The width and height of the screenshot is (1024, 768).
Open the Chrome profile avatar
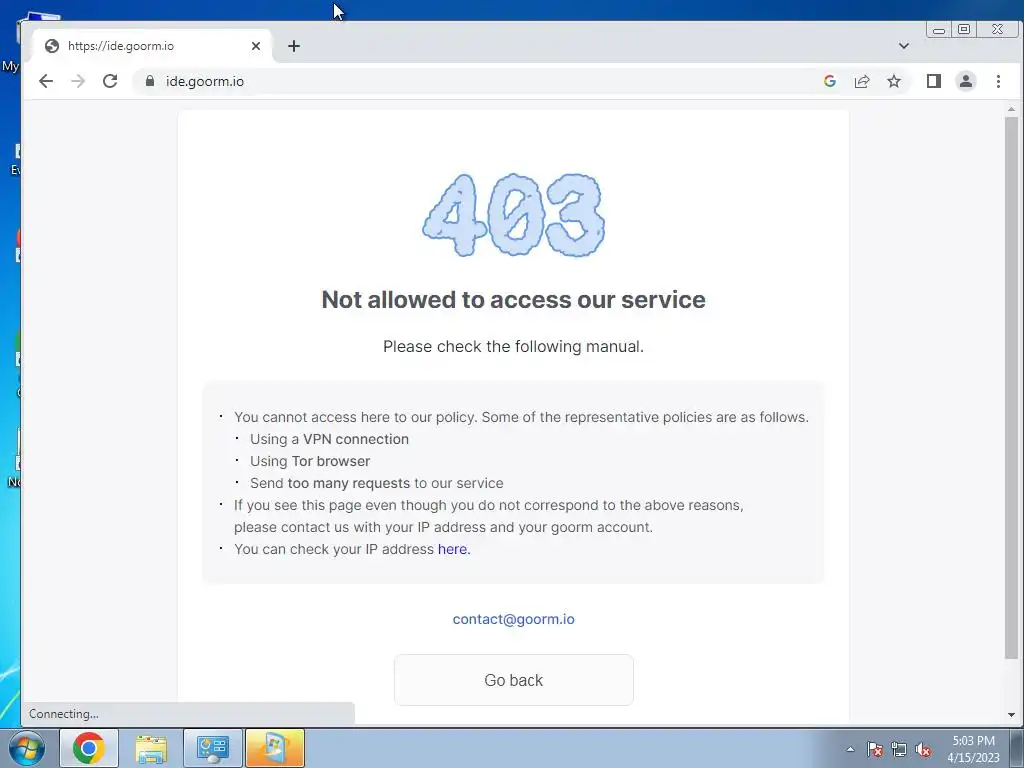click(965, 81)
